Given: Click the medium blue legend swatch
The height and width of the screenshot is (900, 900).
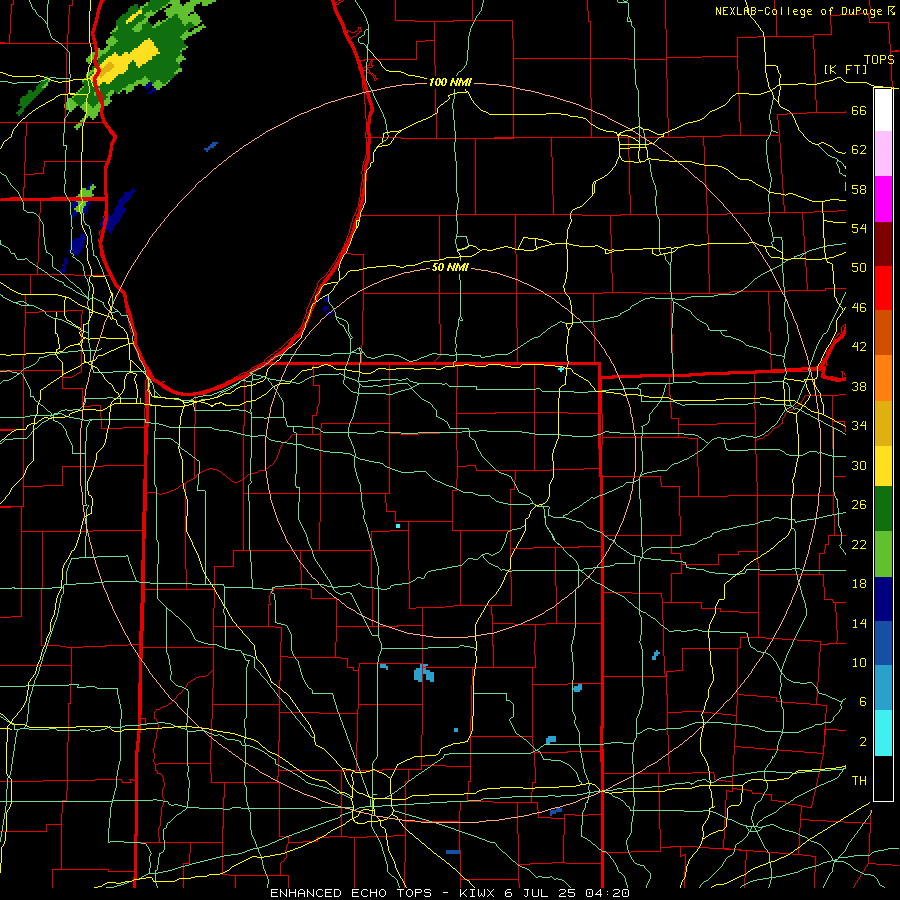Looking at the screenshot, I should coord(883,643).
